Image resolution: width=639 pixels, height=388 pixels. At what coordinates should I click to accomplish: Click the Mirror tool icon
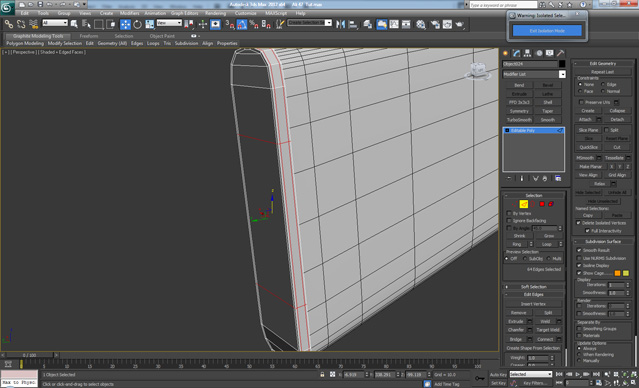point(340,24)
